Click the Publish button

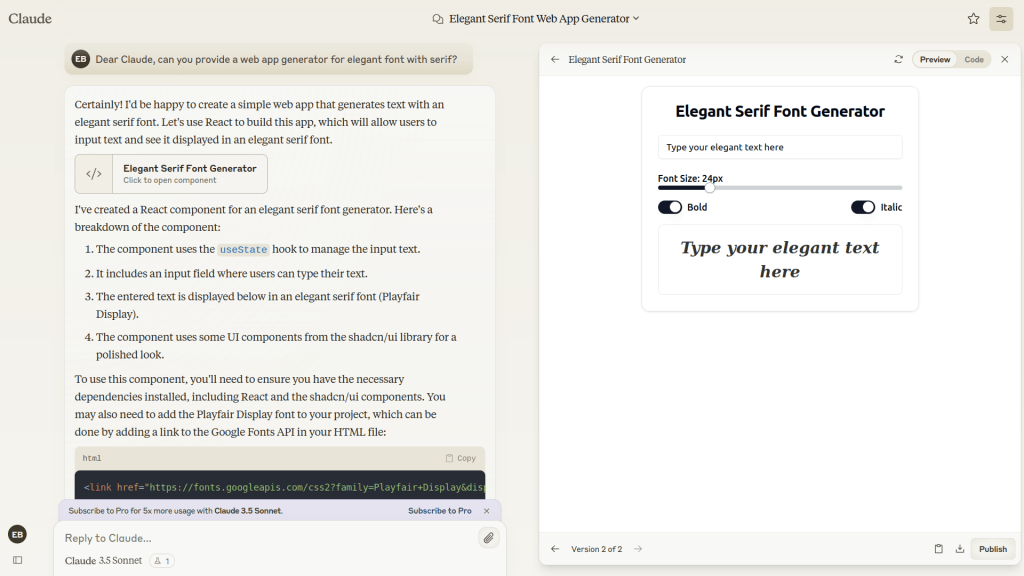click(x=992, y=549)
